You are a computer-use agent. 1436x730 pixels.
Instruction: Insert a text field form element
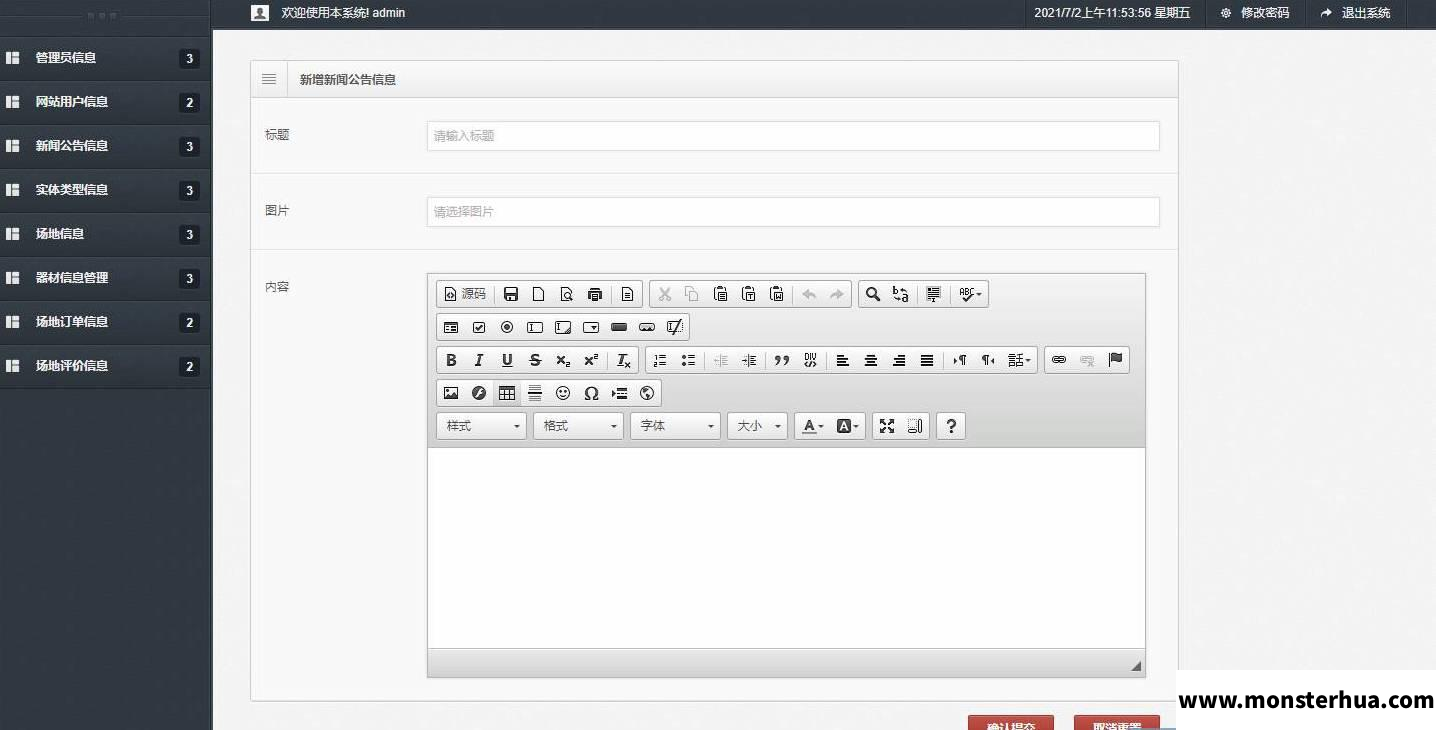[x=535, y=327]
